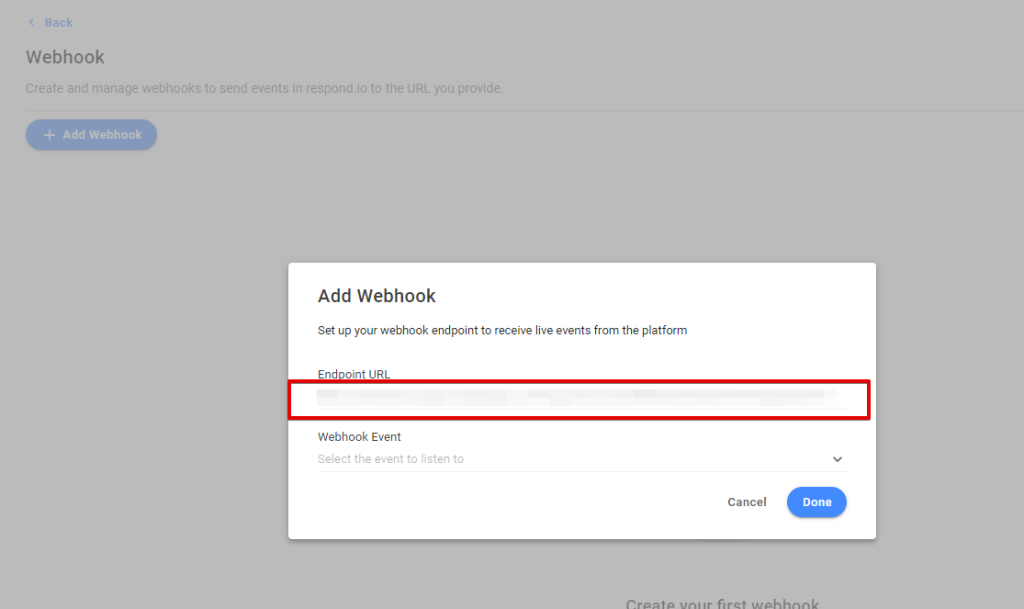The width and height of the screenshot is (1024, 609).
Task: Click the Webhook Event label
Action: (x=359, y=437)
